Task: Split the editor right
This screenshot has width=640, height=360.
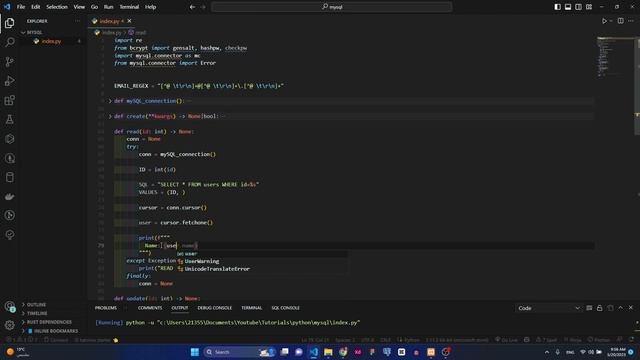Action: click(x=620, y=21)
